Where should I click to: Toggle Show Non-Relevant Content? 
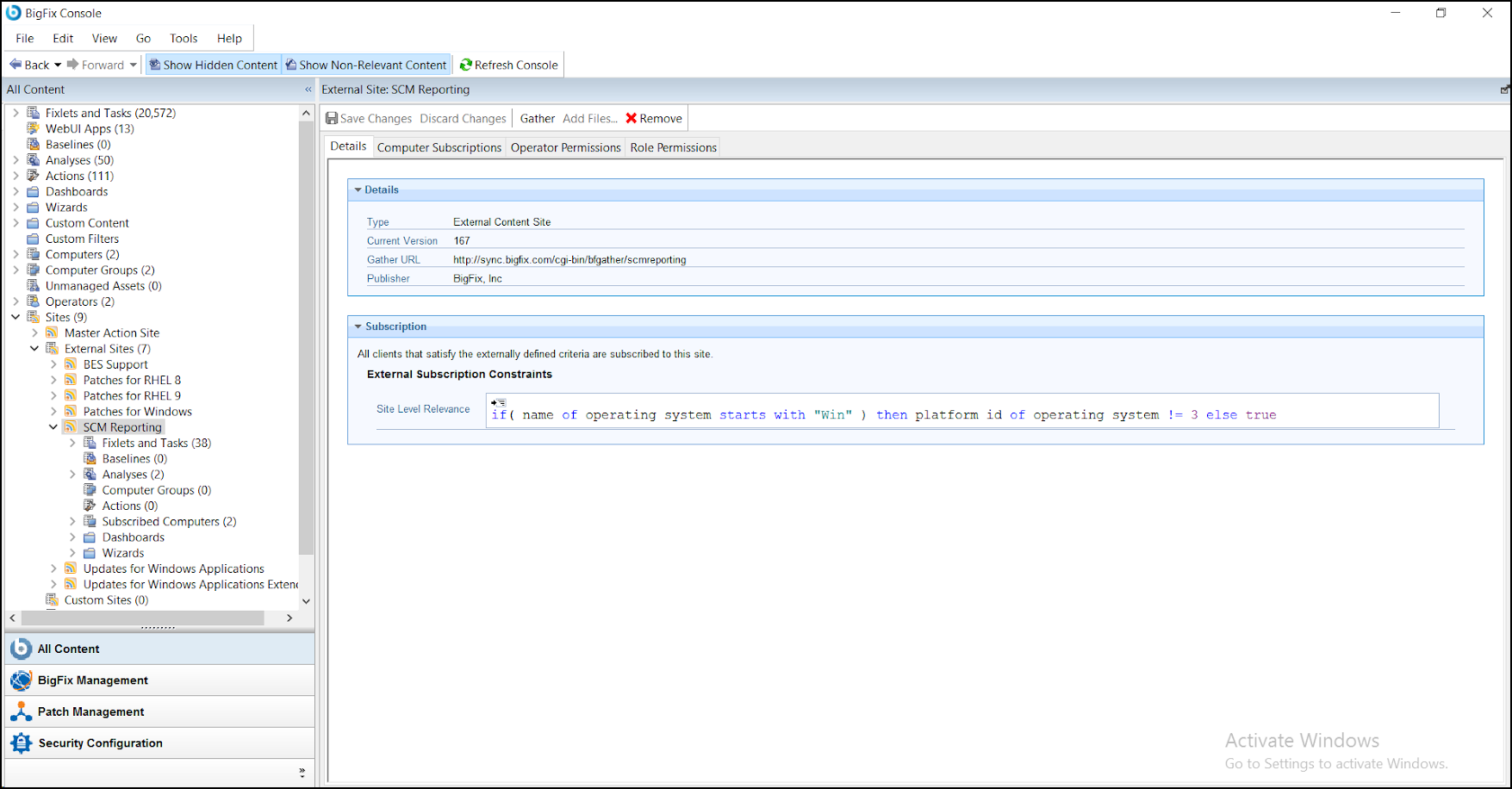click(366, 65)
